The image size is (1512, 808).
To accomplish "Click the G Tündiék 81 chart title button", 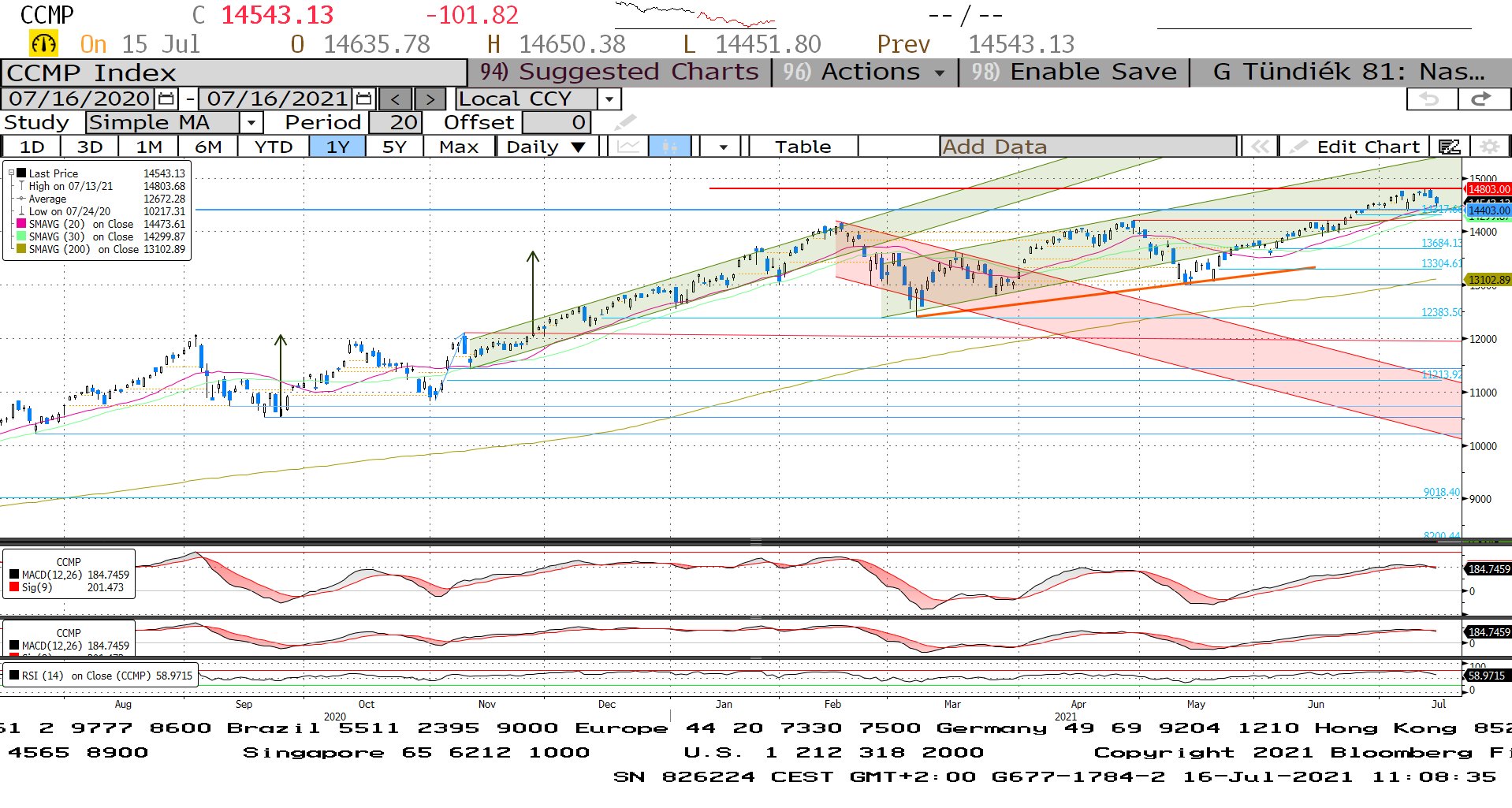I will pyautogui.click(x=1350, y=72).
